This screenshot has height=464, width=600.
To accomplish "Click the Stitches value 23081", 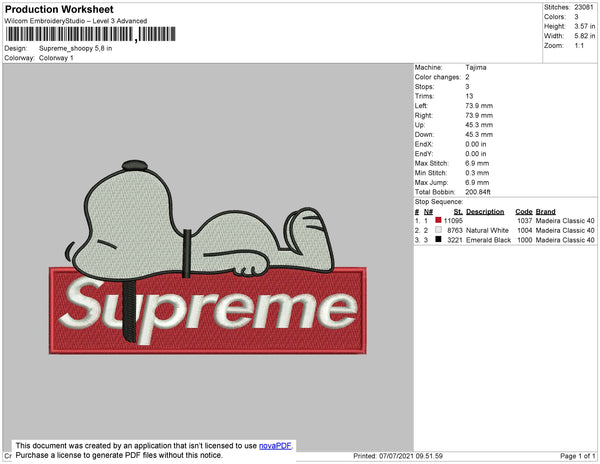I will (584, 7).
